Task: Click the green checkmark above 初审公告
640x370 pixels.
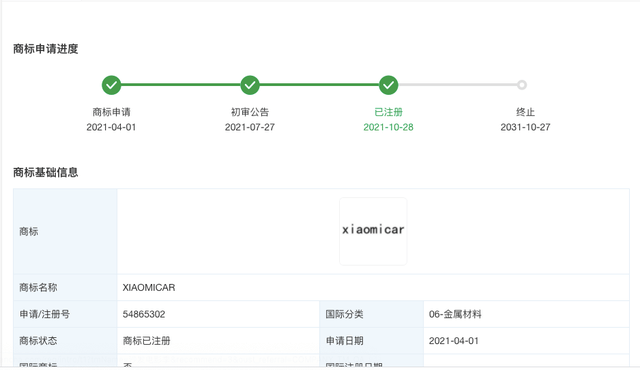Action: (x=250, y=85)
